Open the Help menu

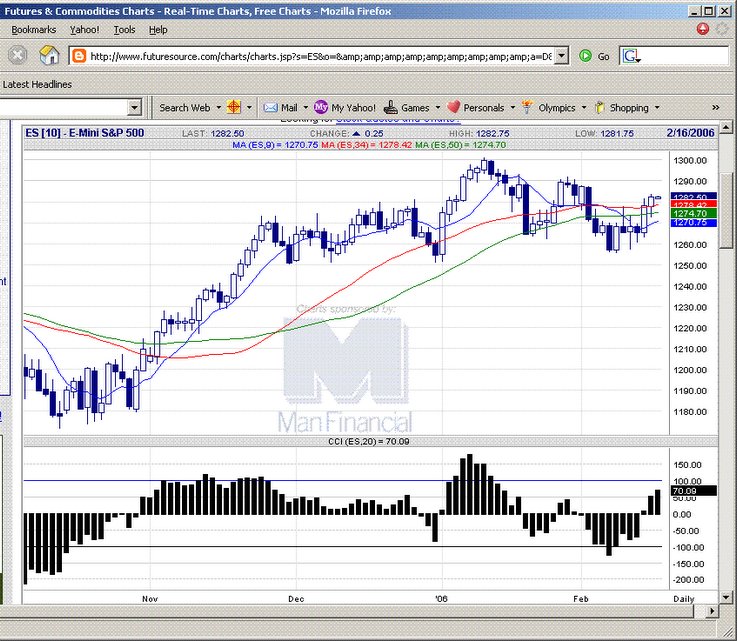(x=158, y=30)
